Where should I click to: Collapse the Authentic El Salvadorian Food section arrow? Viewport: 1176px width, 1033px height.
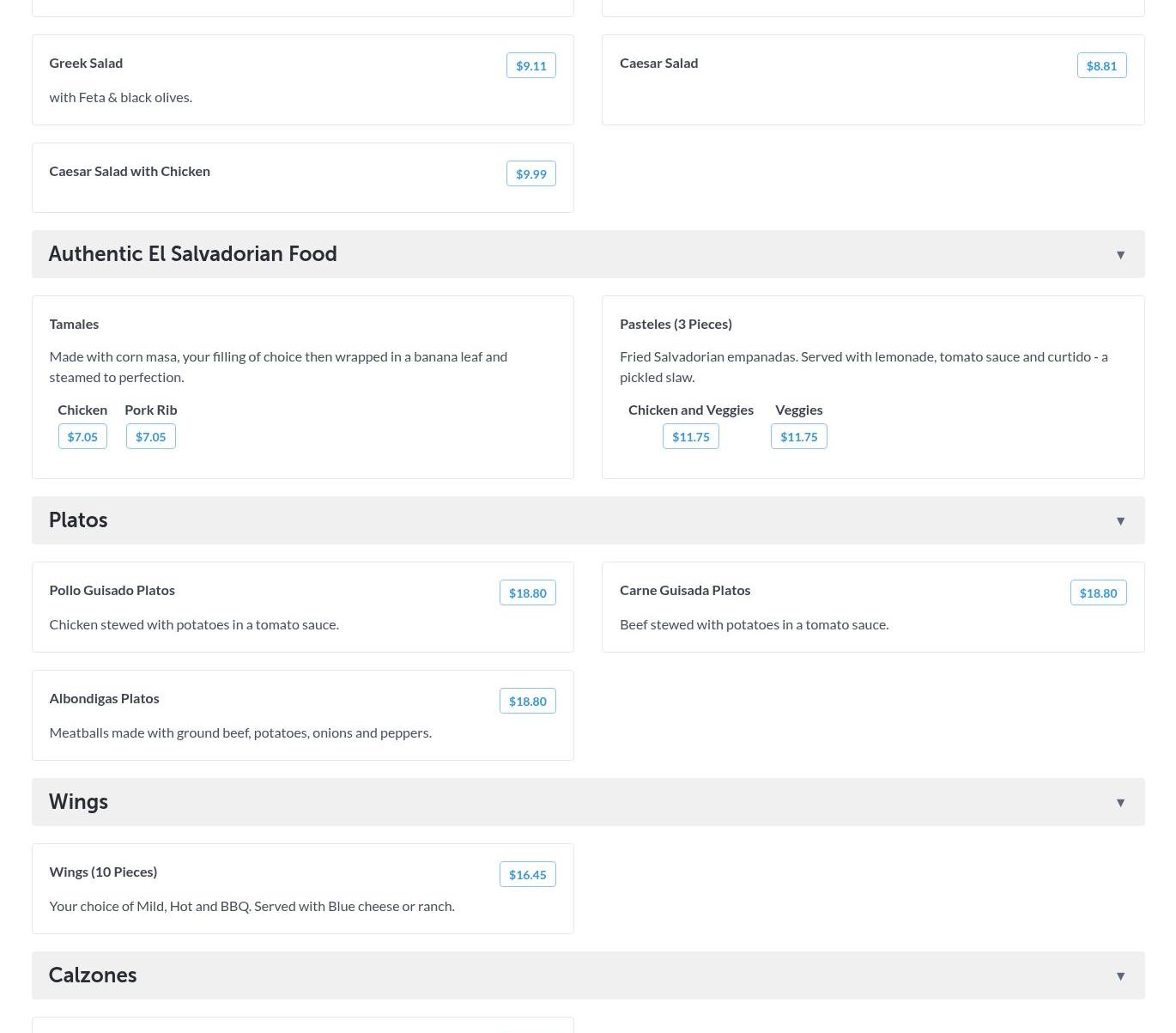1120,255
